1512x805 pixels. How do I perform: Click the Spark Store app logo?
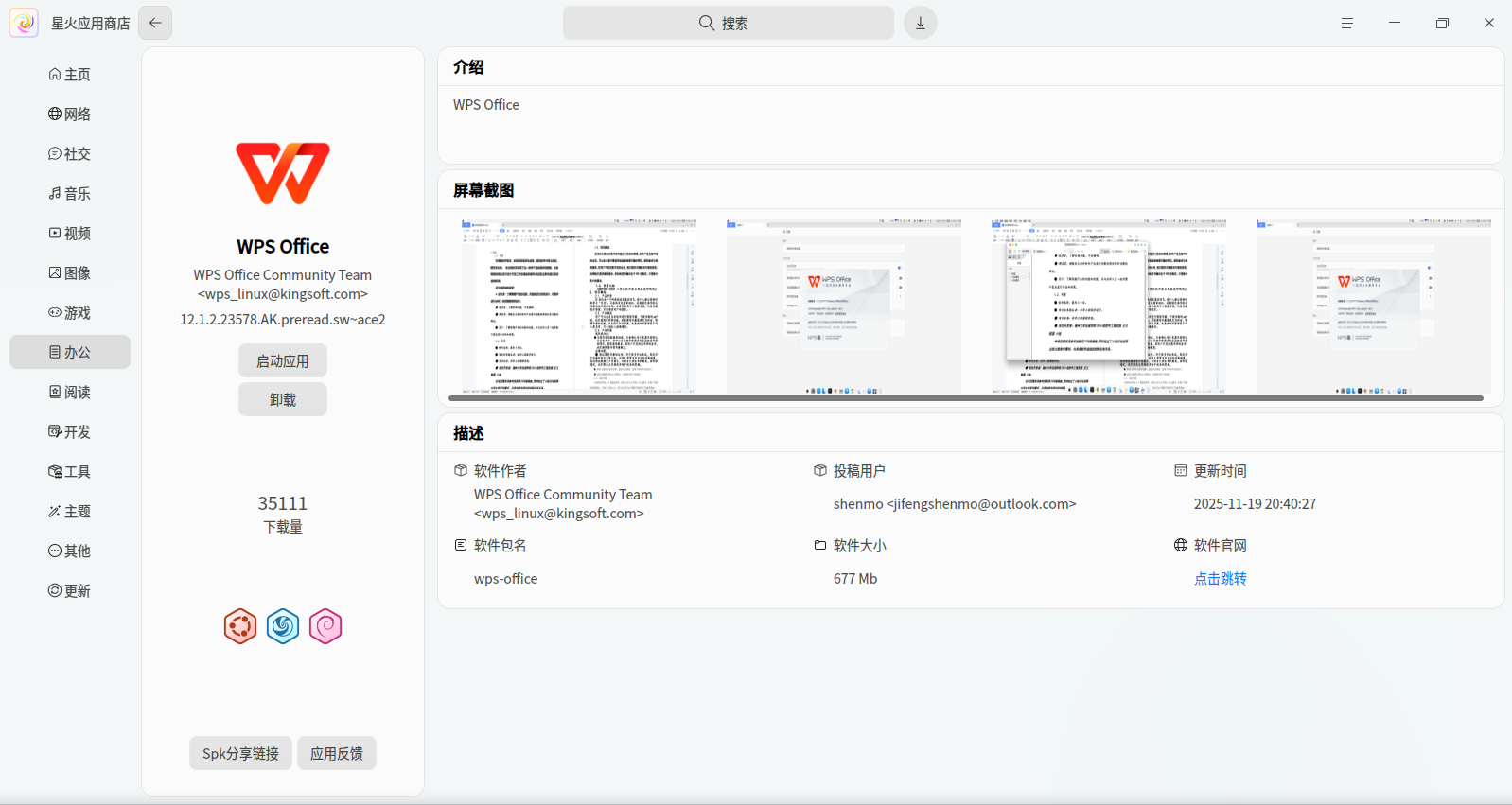pyautogui.click(x=24, y=23)
